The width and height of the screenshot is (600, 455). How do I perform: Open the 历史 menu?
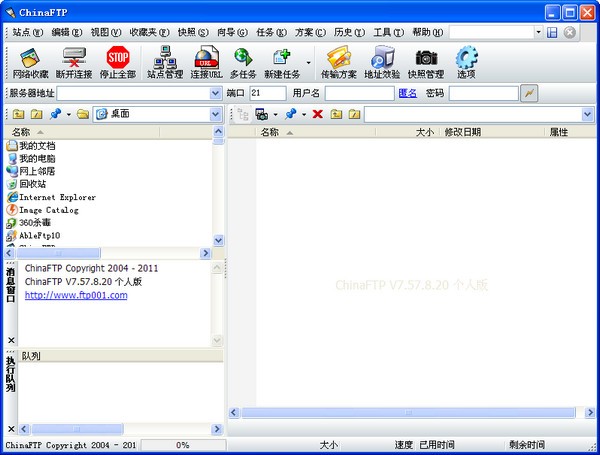[x=349, y=33]
